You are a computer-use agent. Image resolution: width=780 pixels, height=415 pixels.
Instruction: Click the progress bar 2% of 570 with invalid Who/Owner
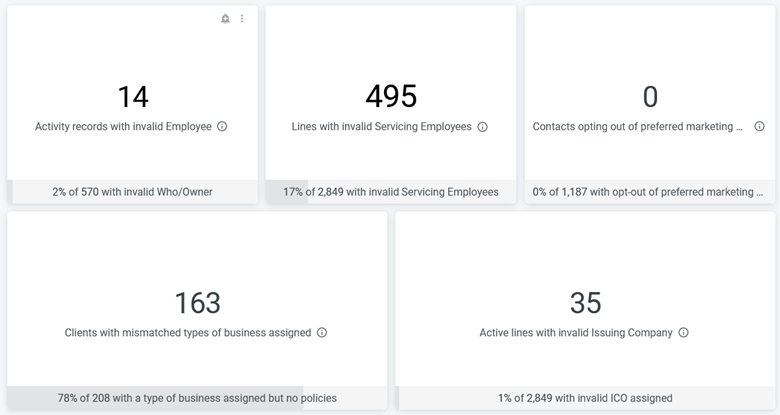tap(132, 192)
